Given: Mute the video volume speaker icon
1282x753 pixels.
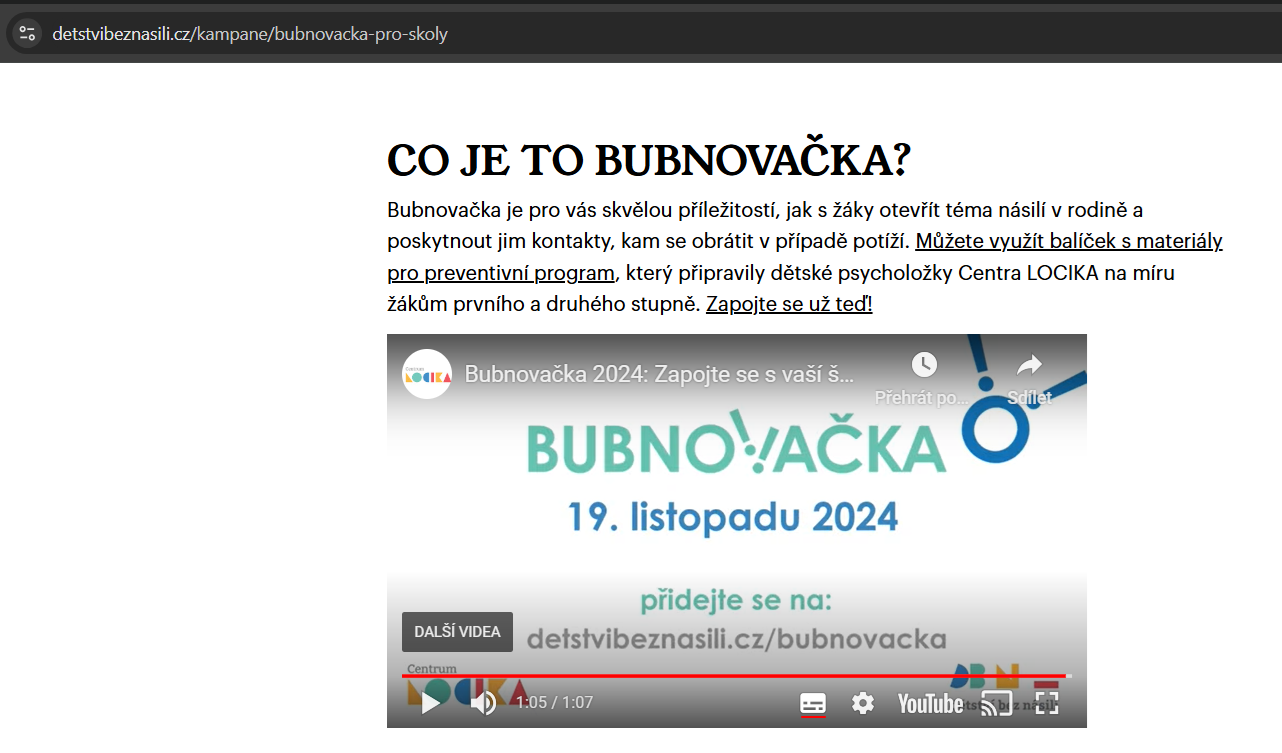Looking at the screenshot, I should (483, 703).
